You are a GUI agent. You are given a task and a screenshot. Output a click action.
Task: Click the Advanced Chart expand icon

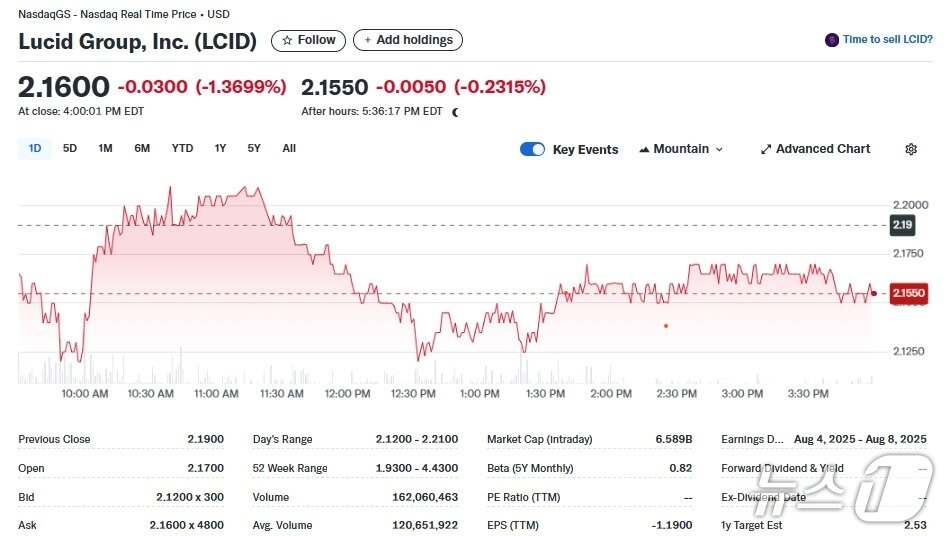click(x=766, y=149)
